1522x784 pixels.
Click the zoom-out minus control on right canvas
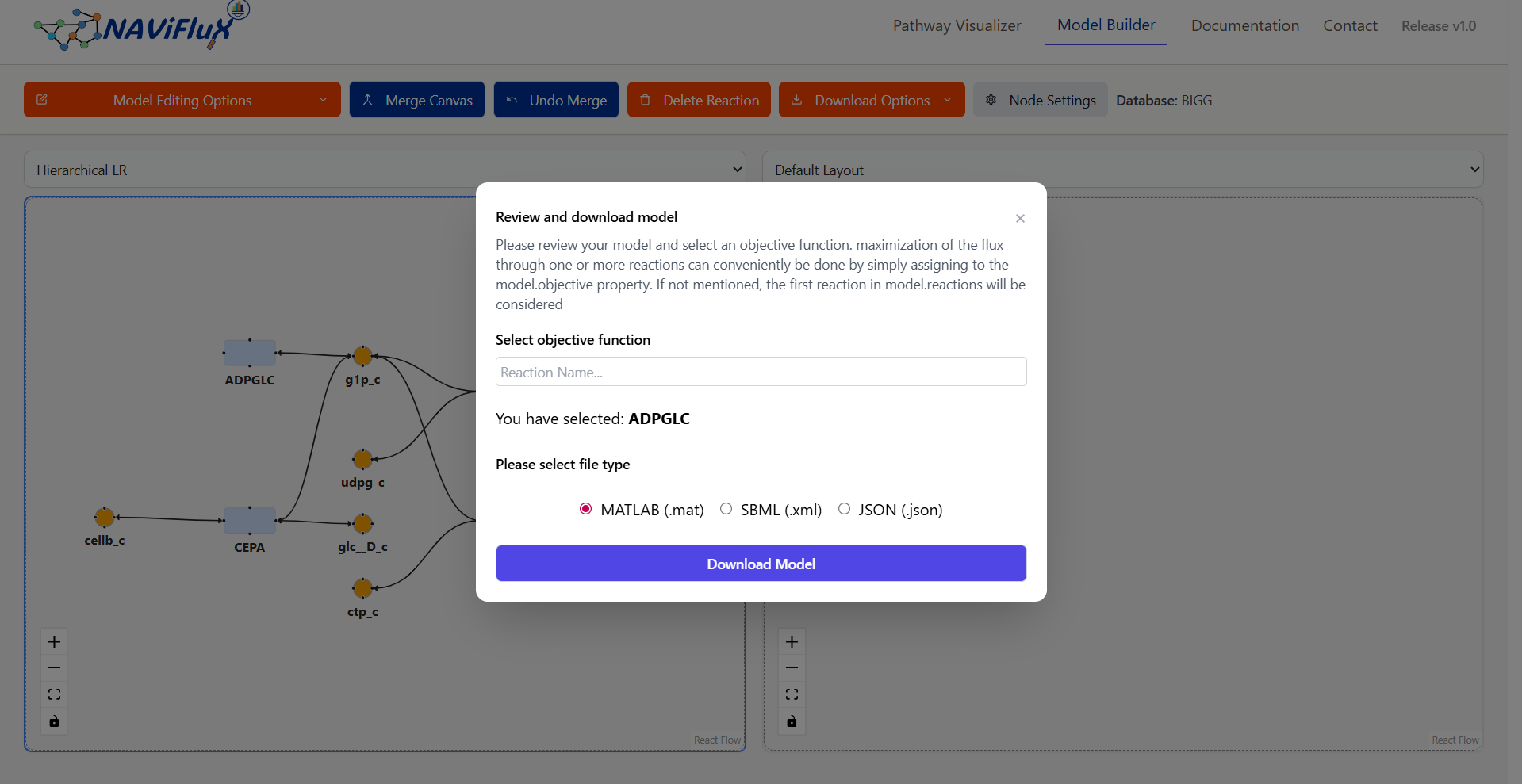coord(791,667)
